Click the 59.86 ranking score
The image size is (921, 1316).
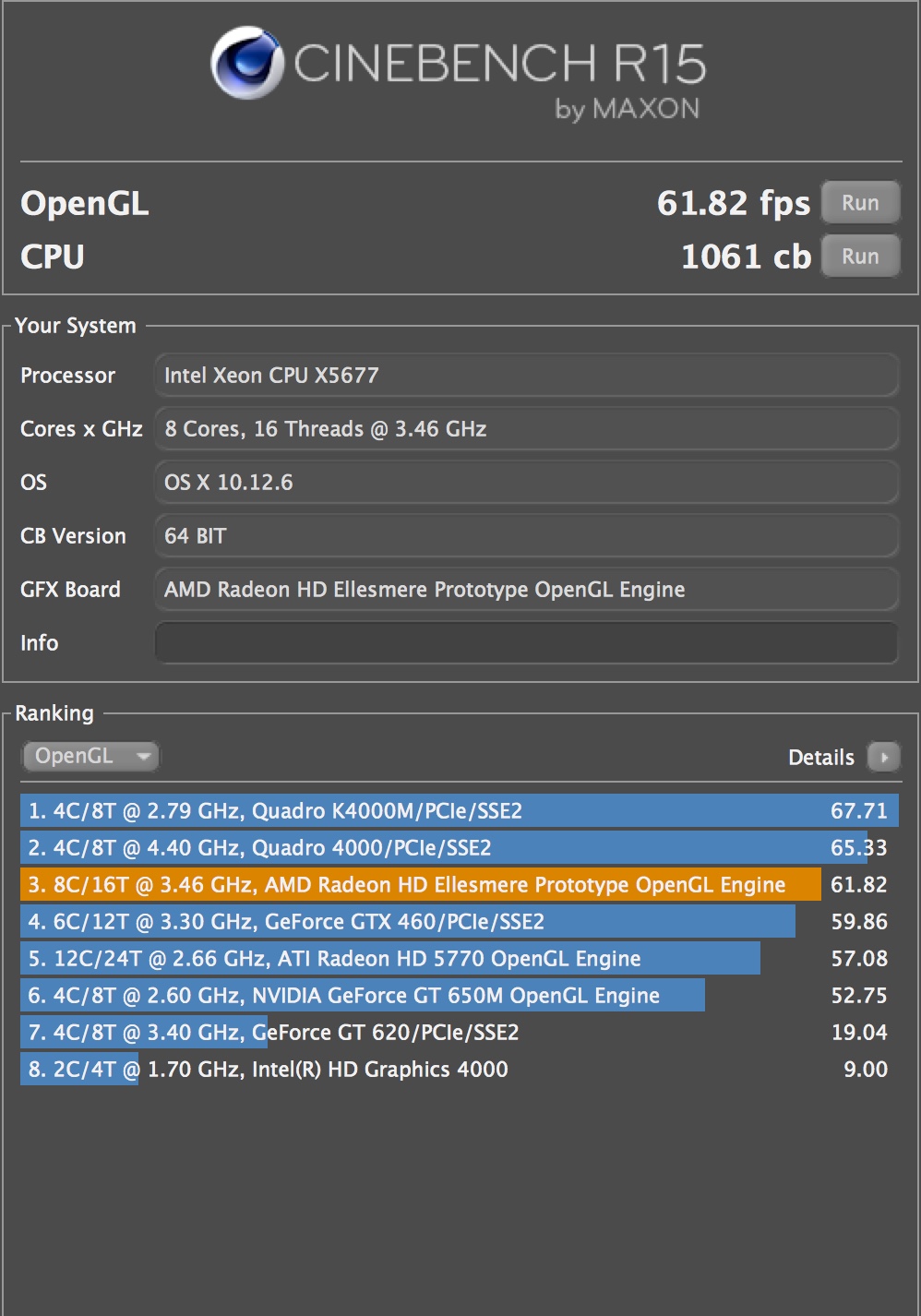click(858, 922)
